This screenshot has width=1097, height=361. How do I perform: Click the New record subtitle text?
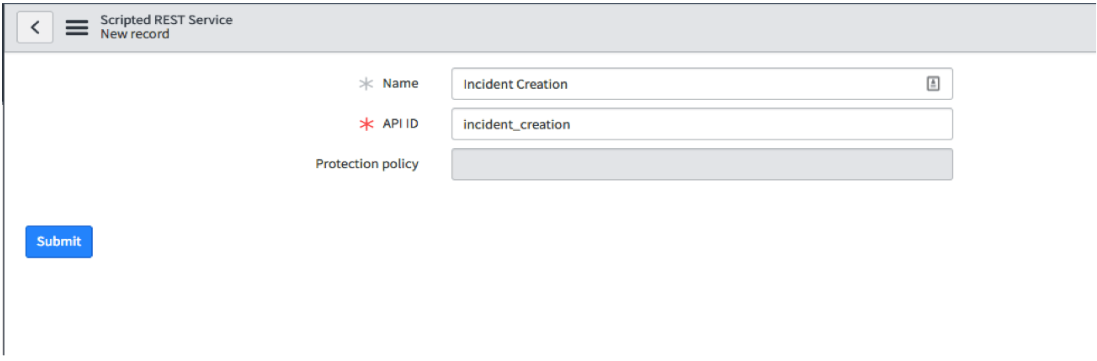[134, 34]
